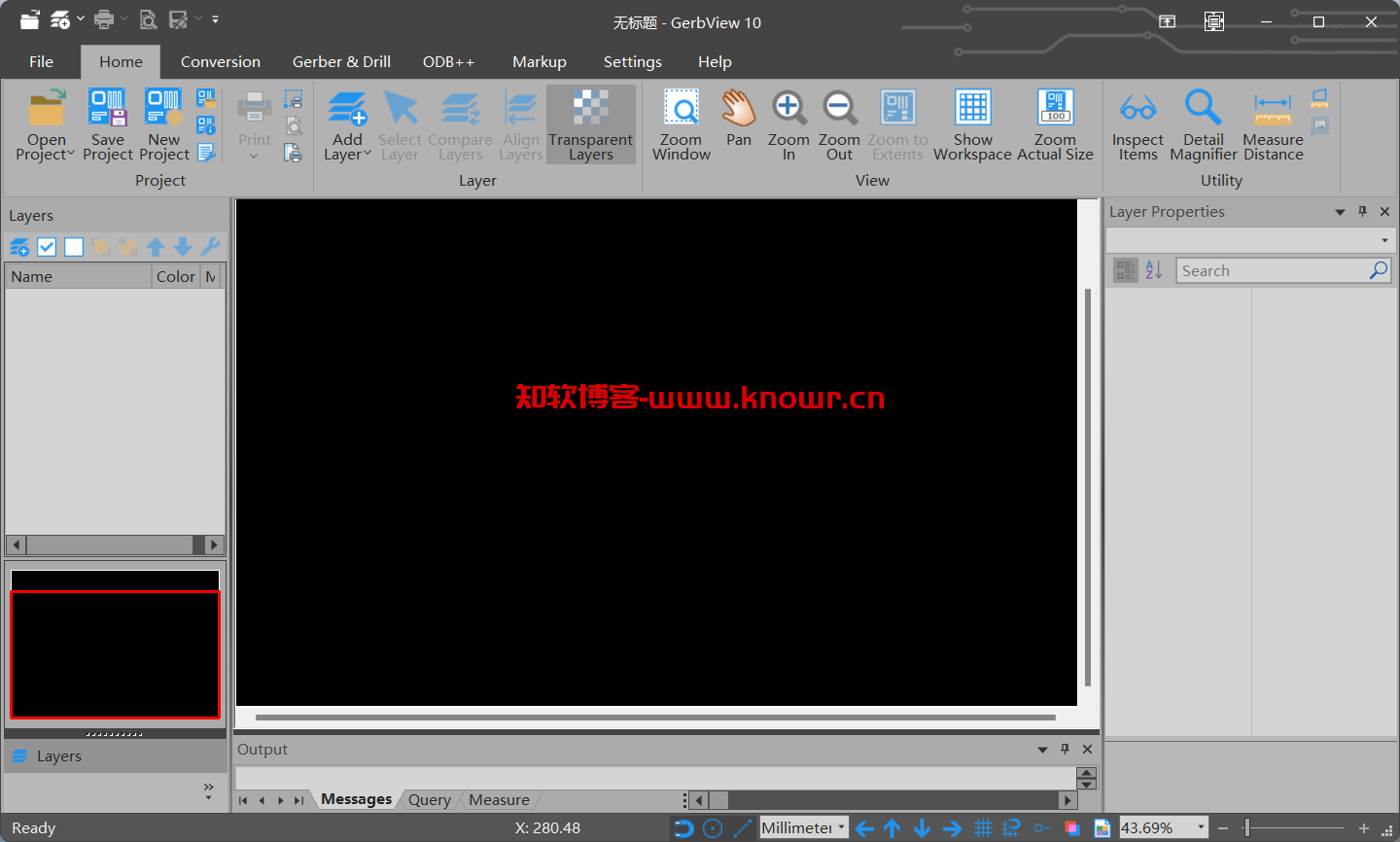
Task: Toggle Show Workspace grid view
Action: [x=972, y=124]
